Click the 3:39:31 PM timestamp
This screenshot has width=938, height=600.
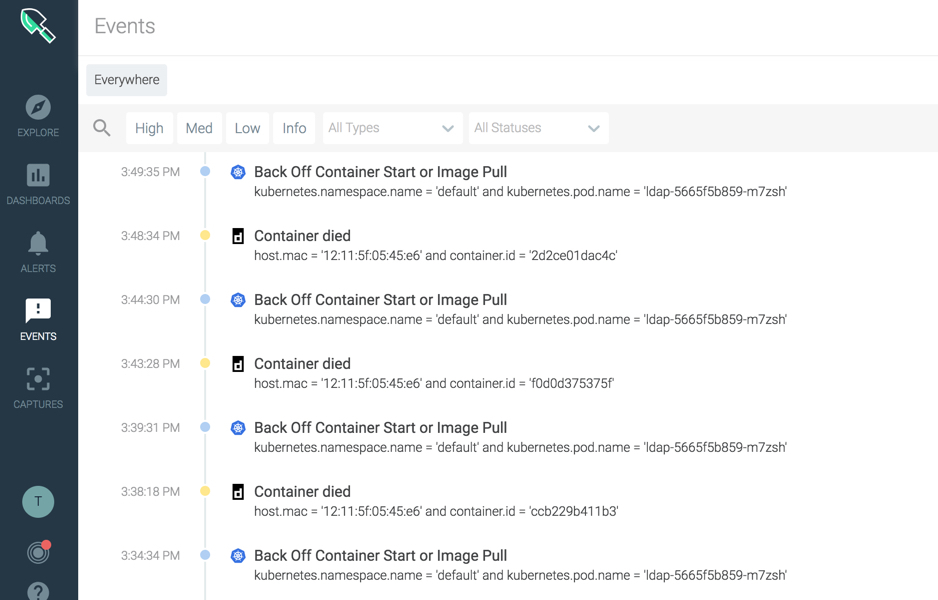click(x=150, y=428)
